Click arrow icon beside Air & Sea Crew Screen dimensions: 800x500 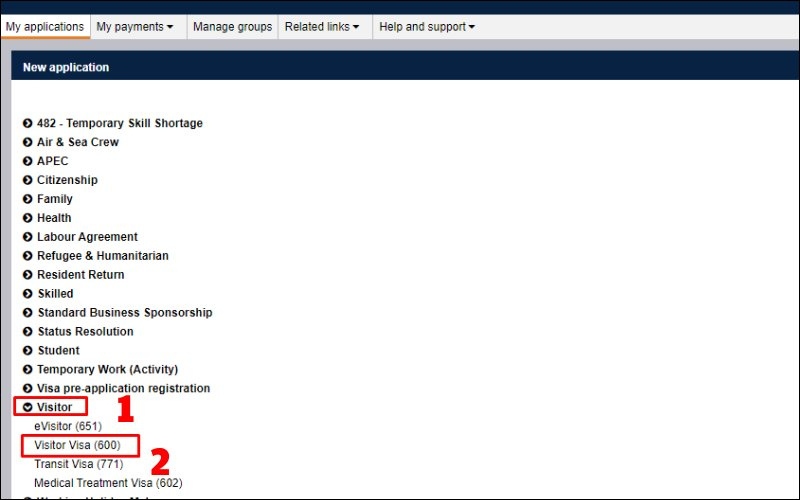click(28, 142)
